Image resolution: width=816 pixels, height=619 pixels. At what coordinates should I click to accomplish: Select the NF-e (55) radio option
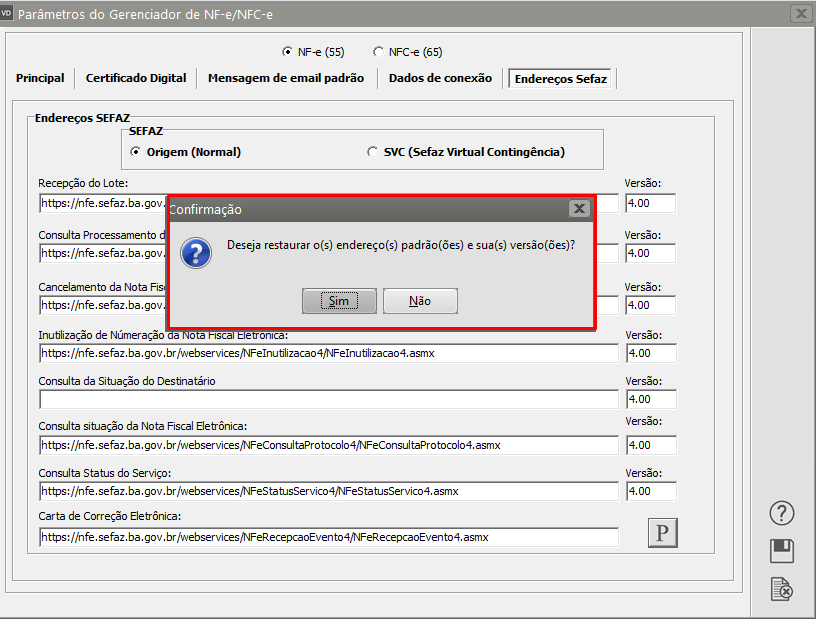[288, 52]
